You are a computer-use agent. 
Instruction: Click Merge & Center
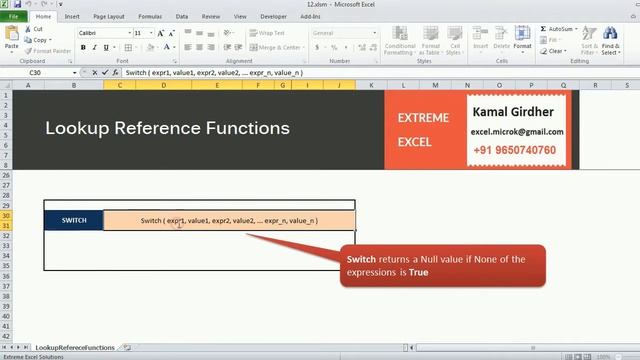coord(275,47)
